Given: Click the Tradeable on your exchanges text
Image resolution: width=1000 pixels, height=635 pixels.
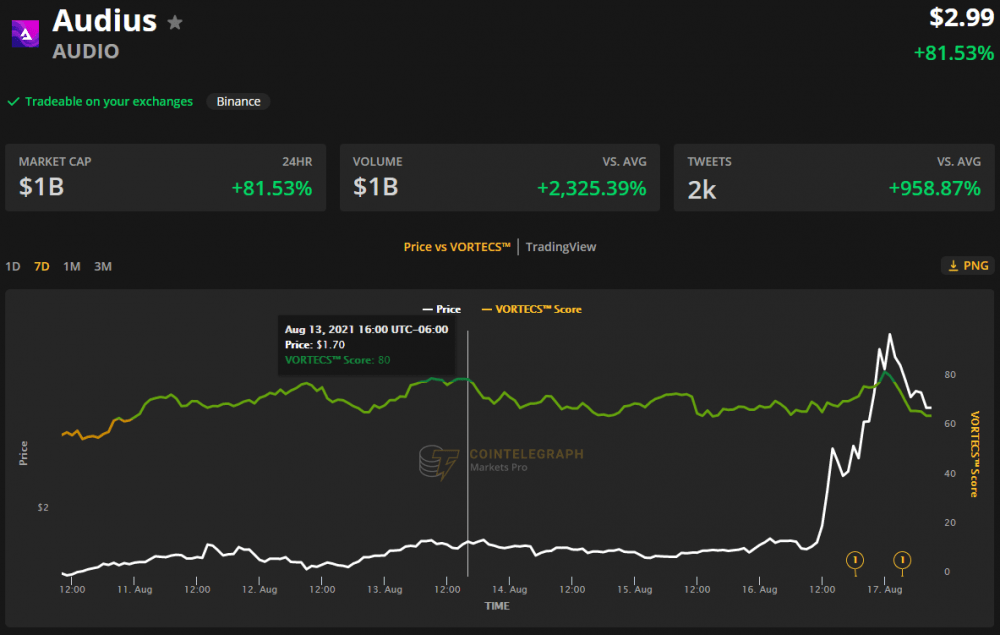Looking at the screenshot, I should 109,101.
